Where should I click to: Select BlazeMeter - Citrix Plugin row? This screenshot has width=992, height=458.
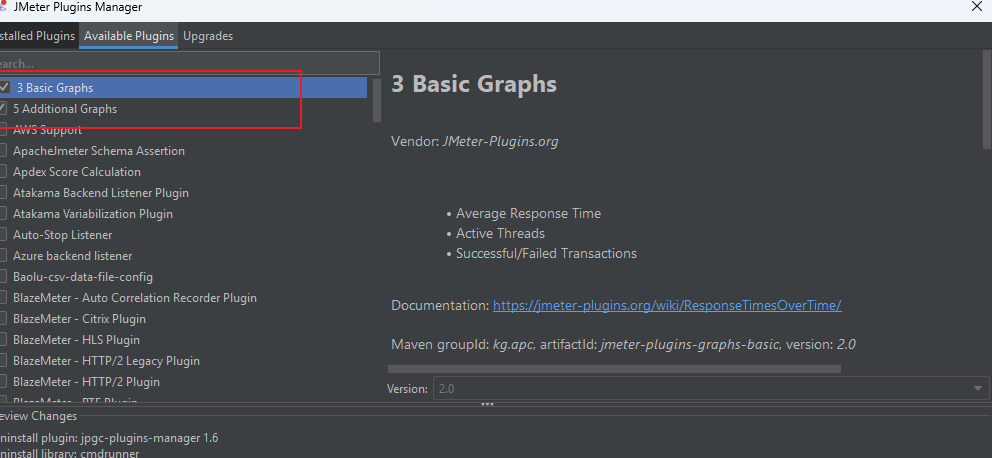click(x=183, y=319)
